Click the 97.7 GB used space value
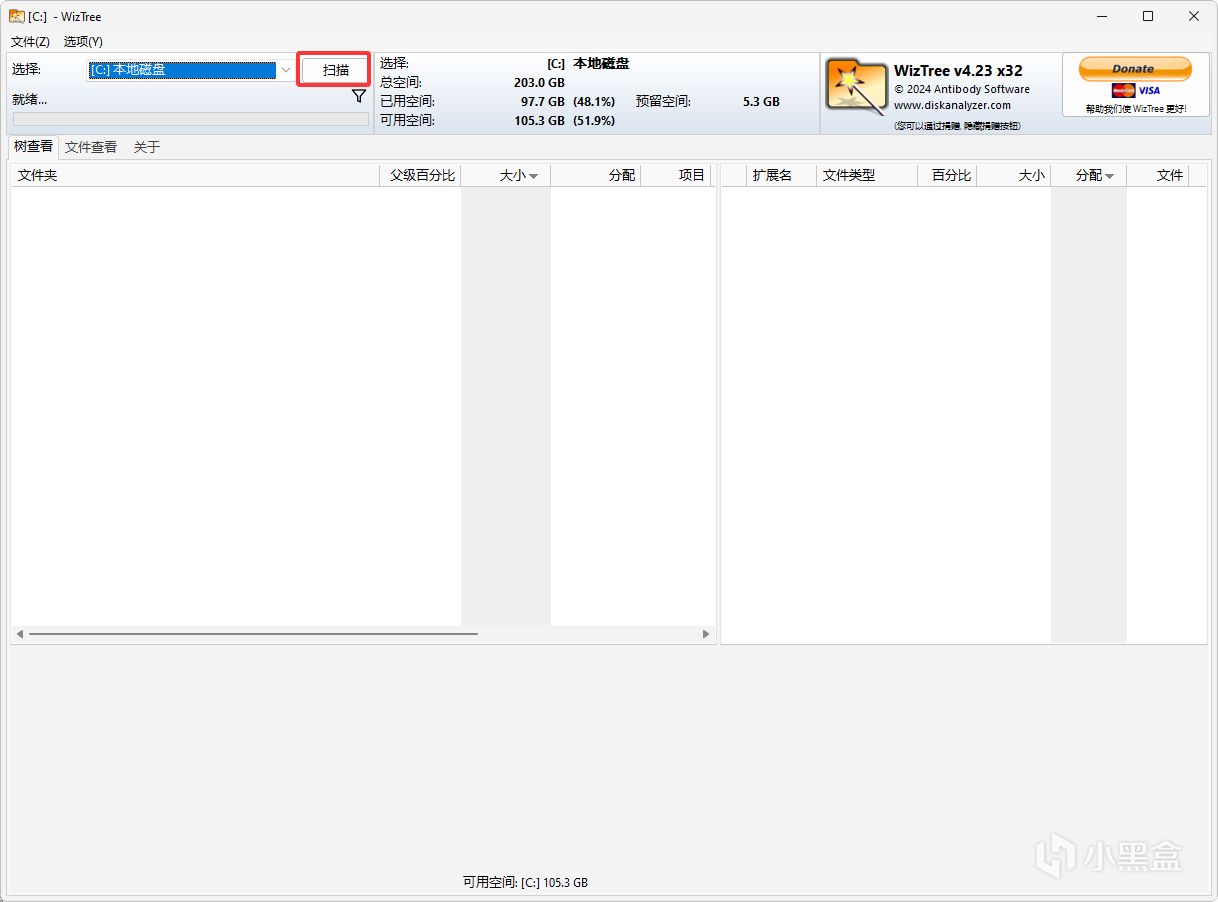 tap(543, 102)
